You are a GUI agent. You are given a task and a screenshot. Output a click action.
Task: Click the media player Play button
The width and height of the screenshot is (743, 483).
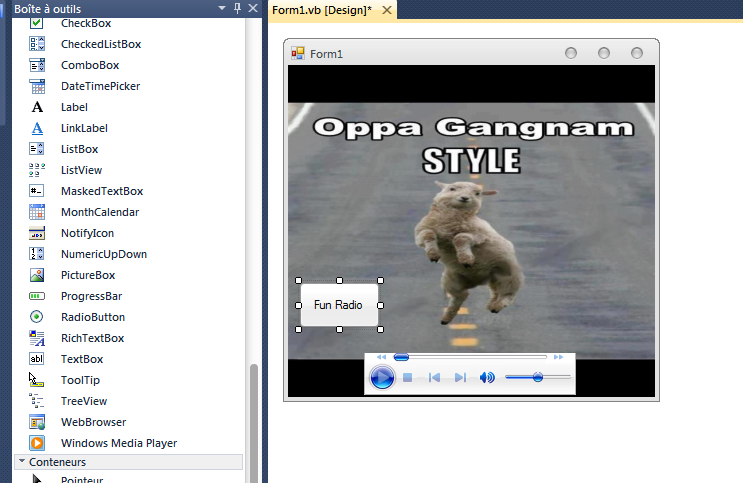click(x=382, y=377)
